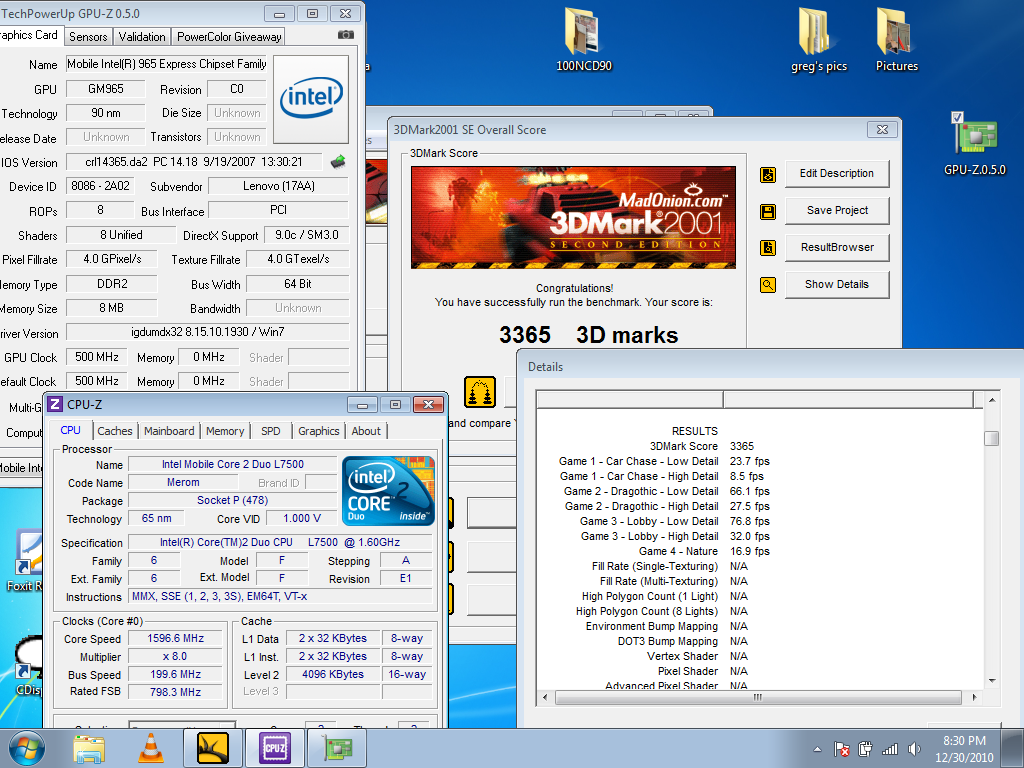This screenshot has height=768, width=1024.
Task: Open the Caches tab in CPU-Z
Action: (115, 431)
